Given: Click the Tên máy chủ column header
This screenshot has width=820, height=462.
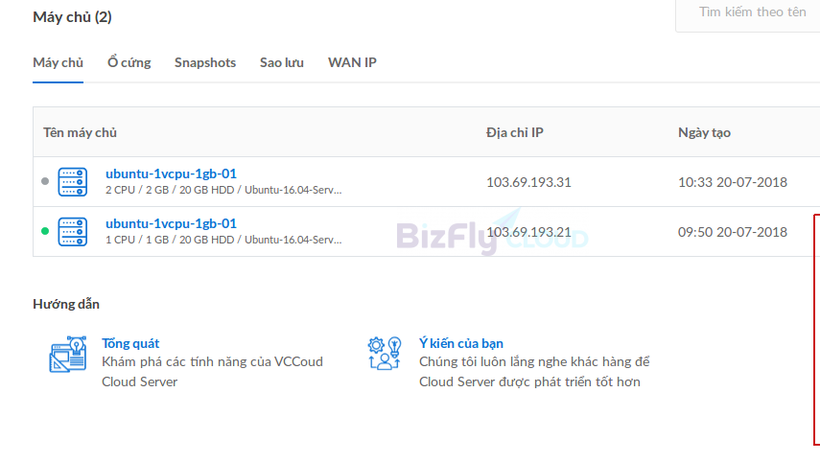Looking at the screenshot, I should (80, 132).
